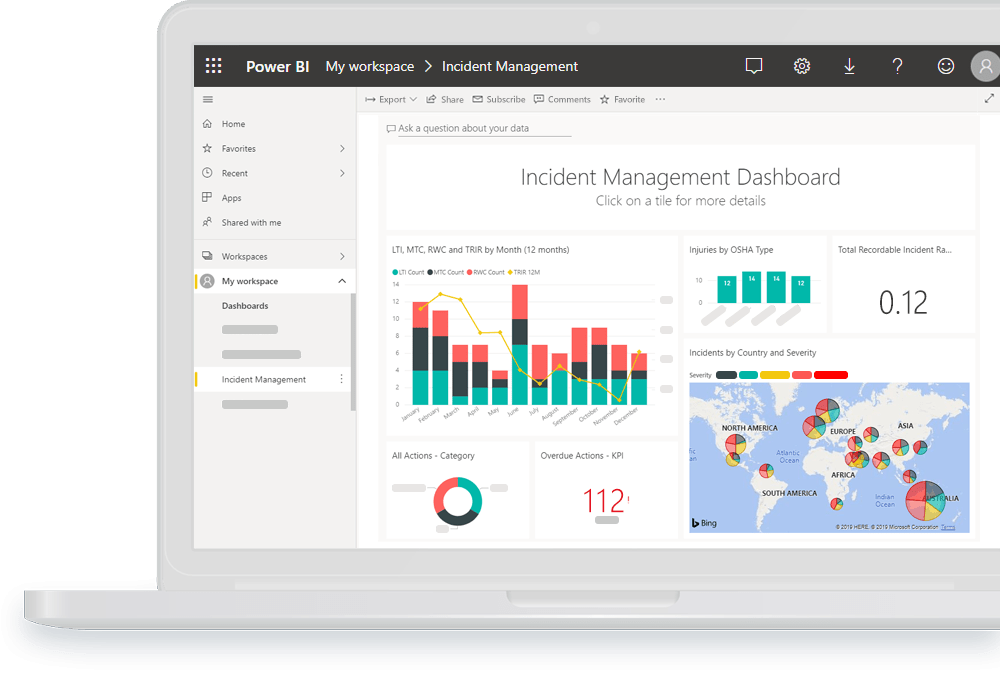Click the June bar in monthly chart
Viewport: 1000px width, 697px height.
[x=520, y=344]
